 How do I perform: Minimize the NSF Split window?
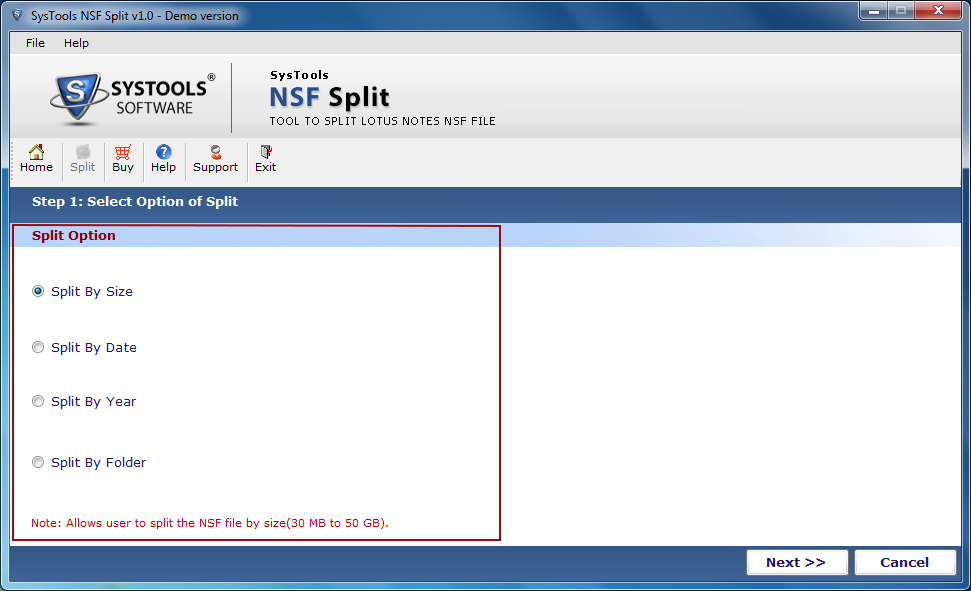874,11
